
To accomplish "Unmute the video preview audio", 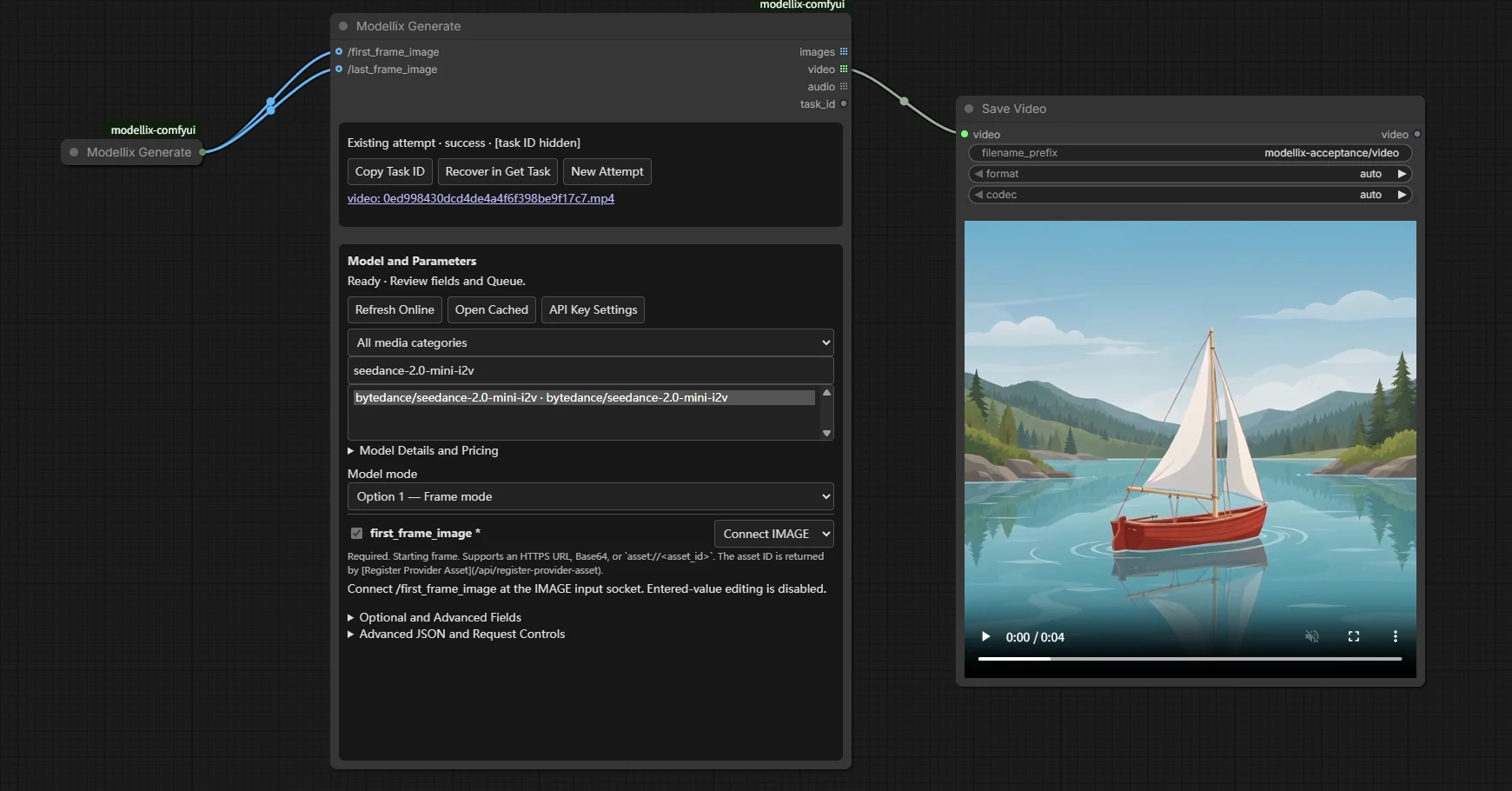I will [1312, 636].
